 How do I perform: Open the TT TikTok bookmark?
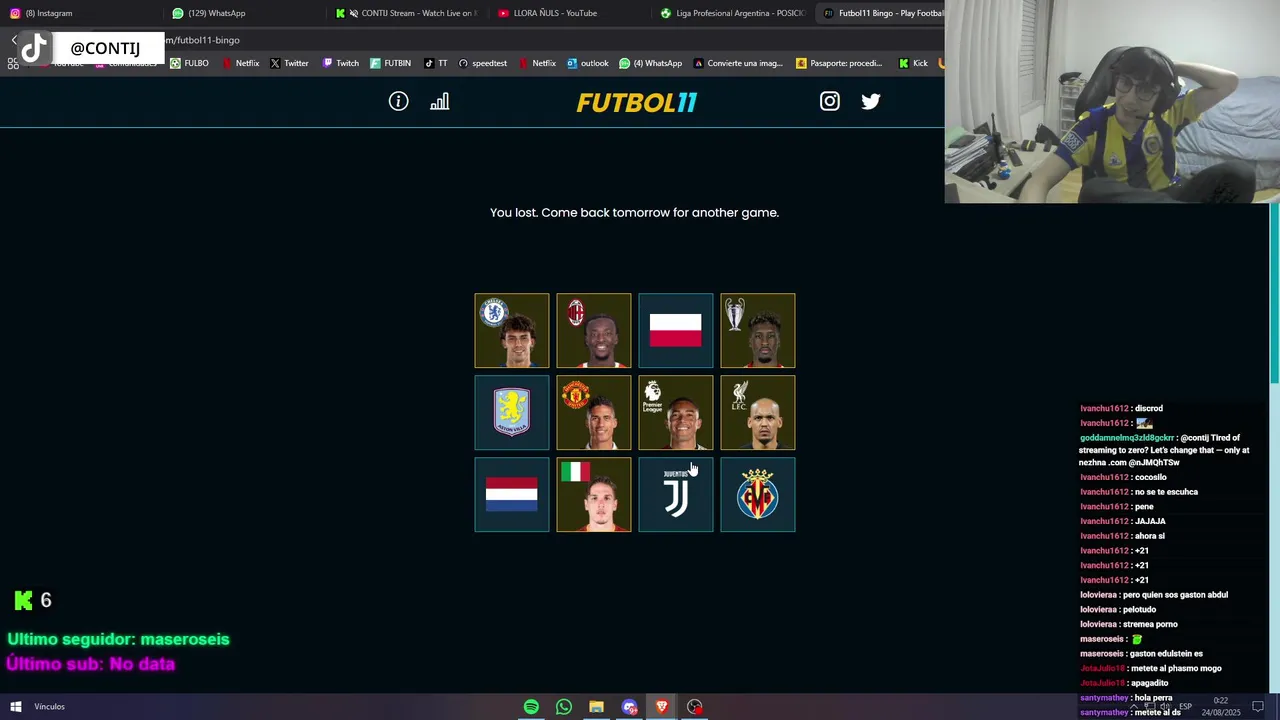point(436,63)
